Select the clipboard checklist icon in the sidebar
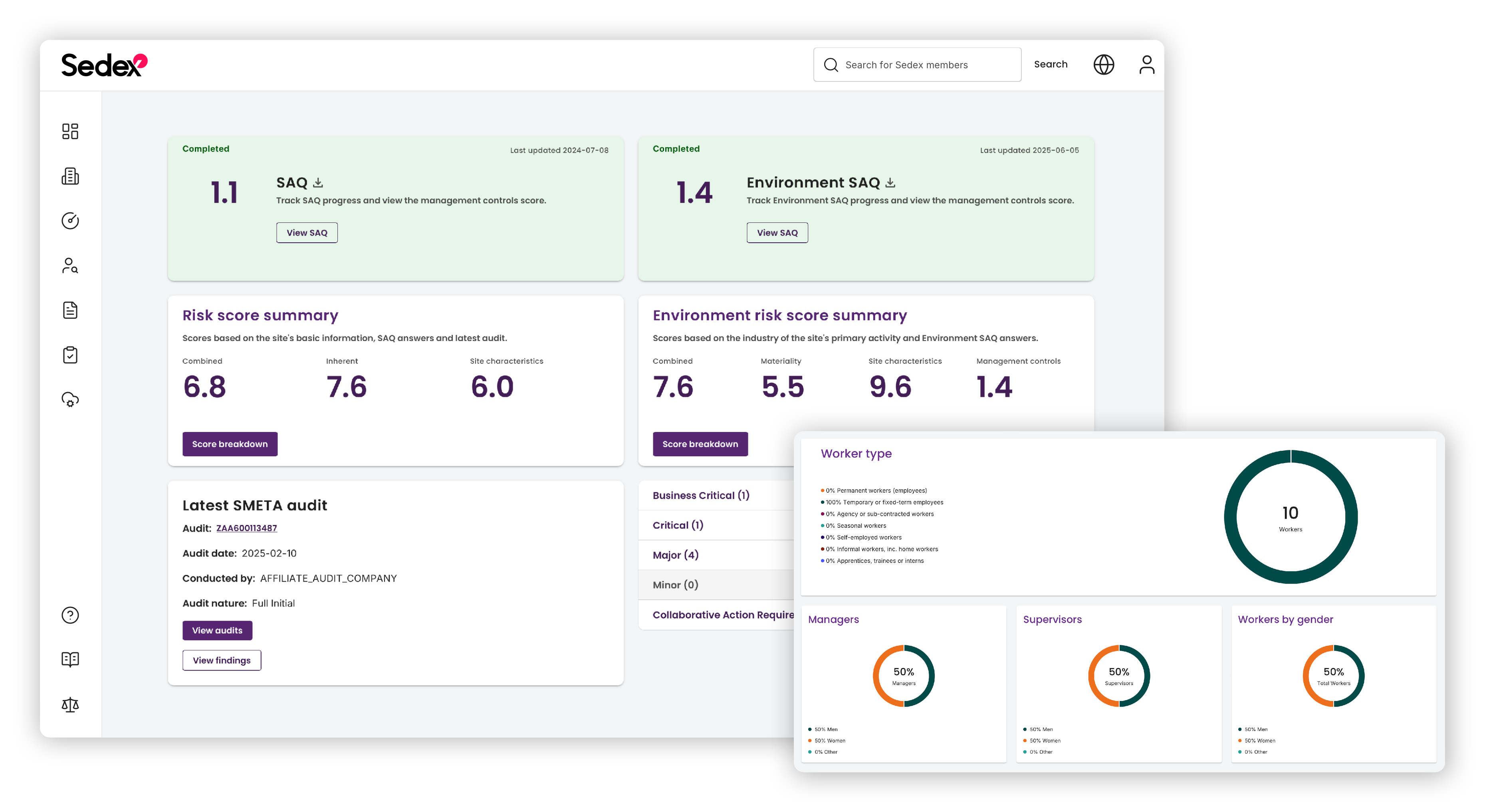Image resolution: width=1485 pixels, height=812 pixels. (x=70, y=355)
